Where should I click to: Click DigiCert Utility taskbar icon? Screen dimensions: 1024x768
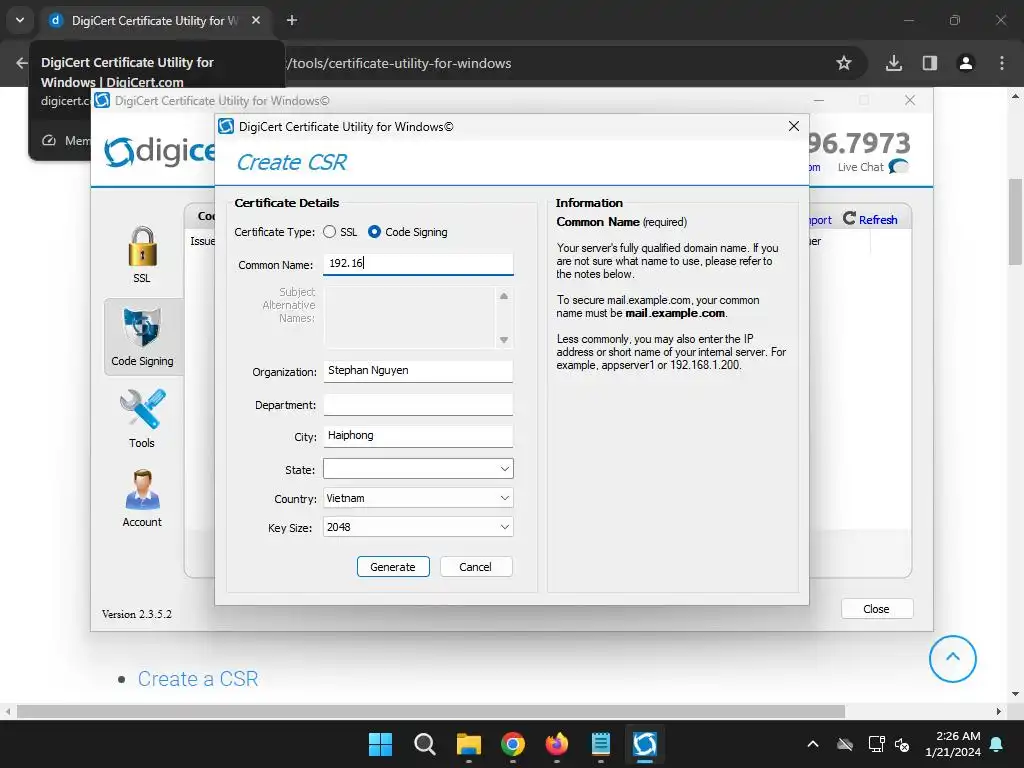(645, 744)
